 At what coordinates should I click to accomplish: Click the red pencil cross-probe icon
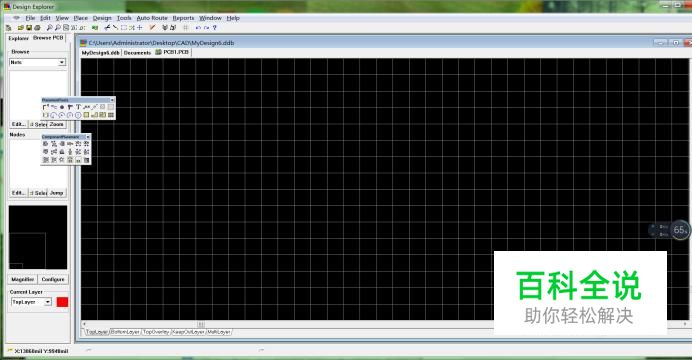[x=152, y=28]
